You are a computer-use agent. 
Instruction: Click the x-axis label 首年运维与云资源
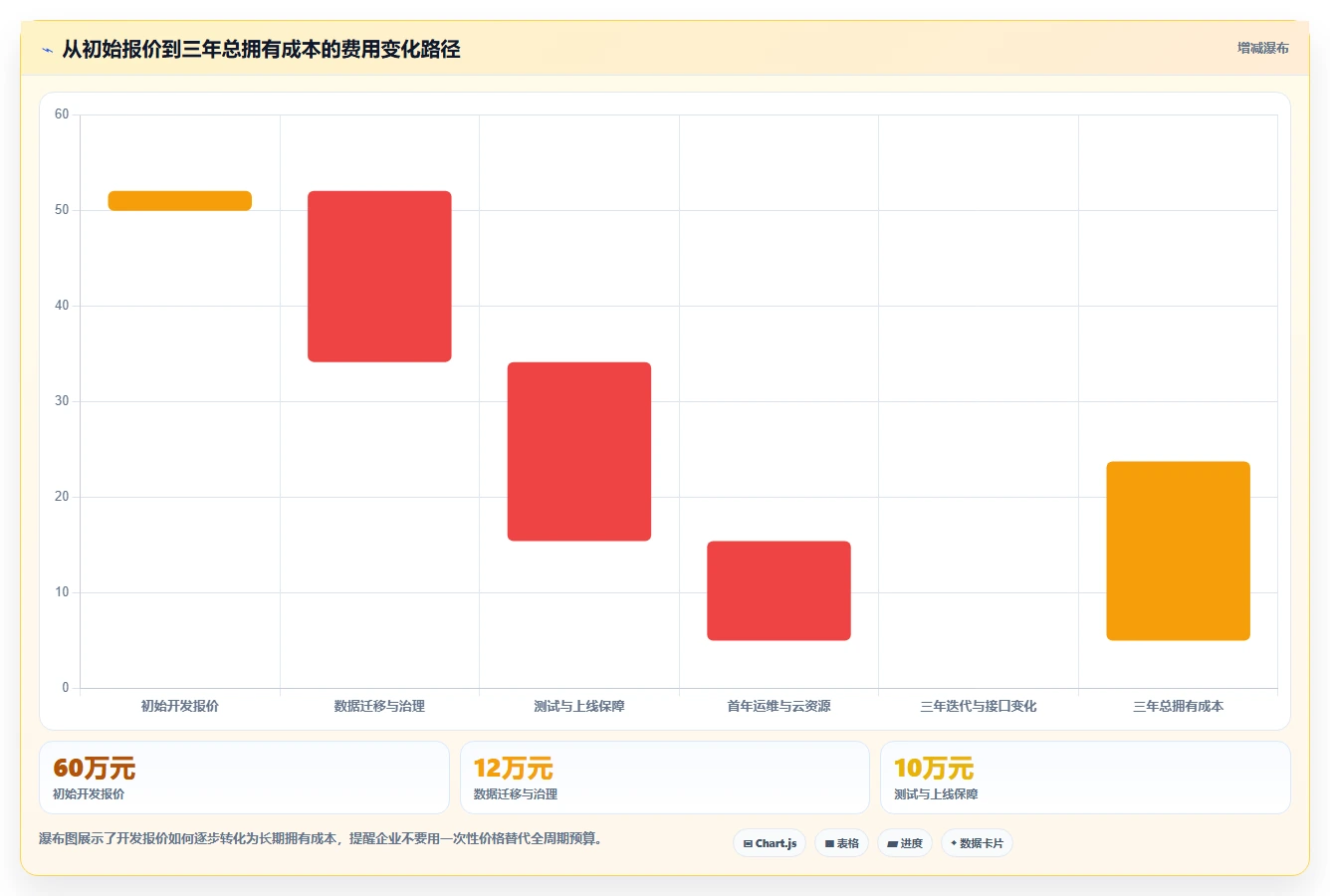(x=778, y=706)
